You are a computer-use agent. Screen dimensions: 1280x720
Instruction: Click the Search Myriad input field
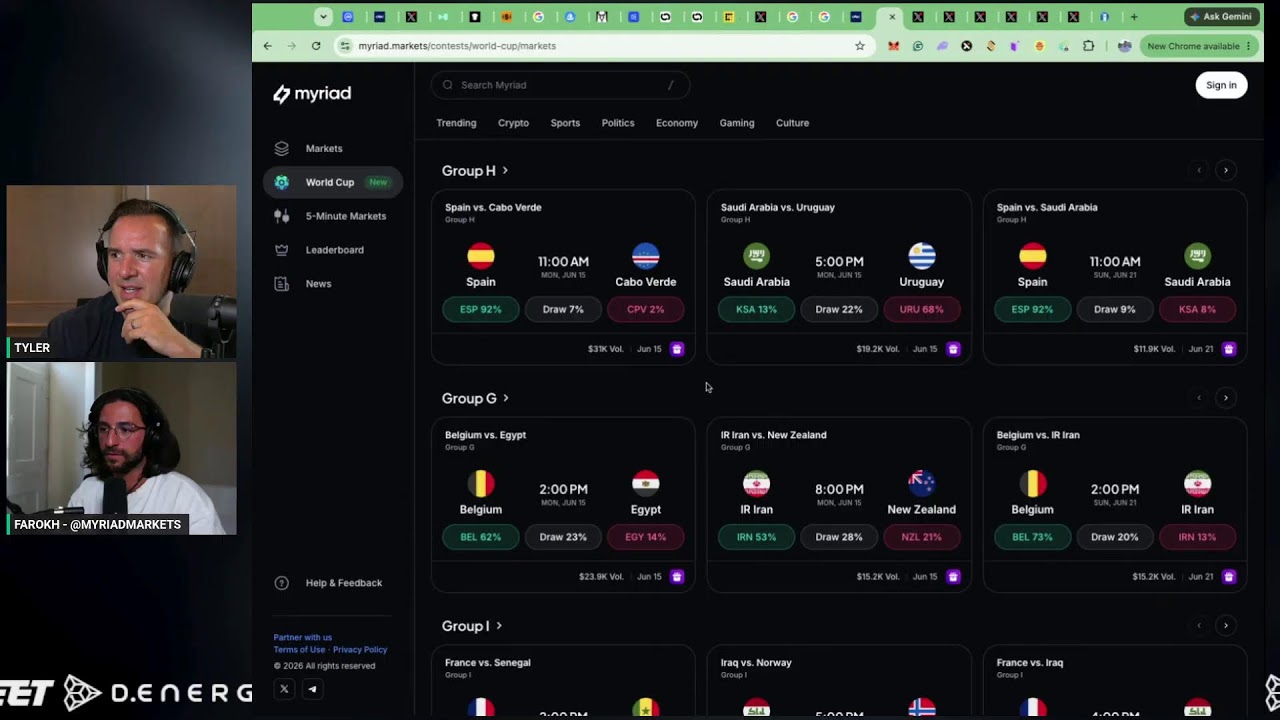pyautogui.click(x=561, y=85)
